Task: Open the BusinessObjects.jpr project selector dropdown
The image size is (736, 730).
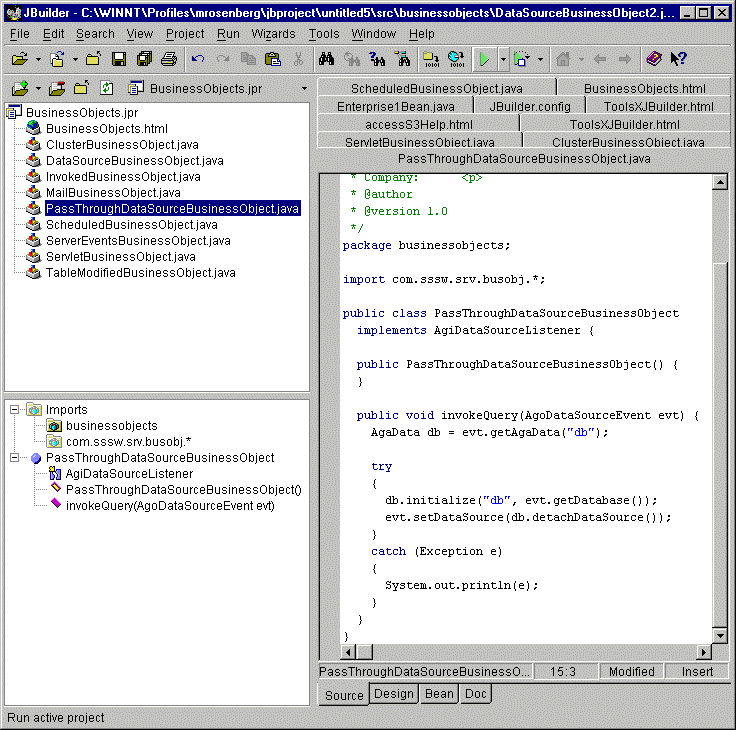Action: (305, 88)
